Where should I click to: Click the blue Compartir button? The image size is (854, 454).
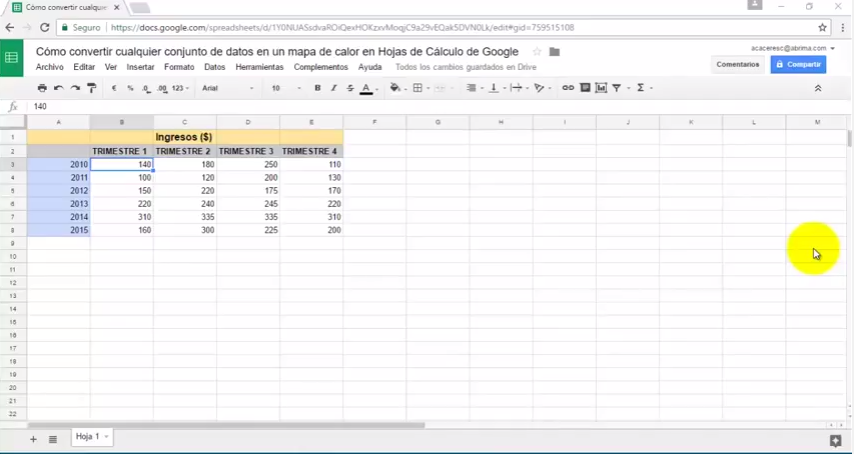click(x=798, y=64)
